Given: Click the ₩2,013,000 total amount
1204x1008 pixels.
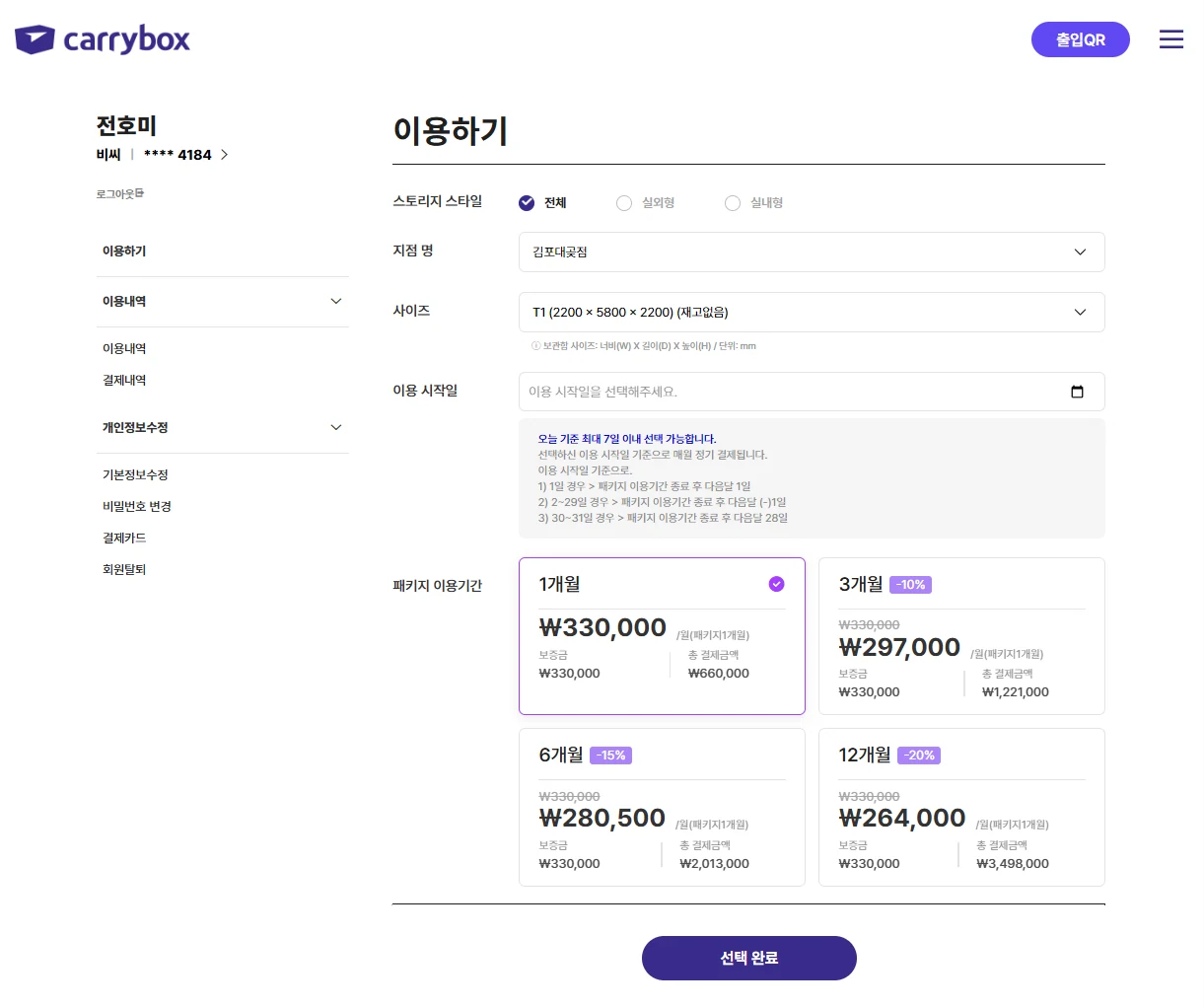Looking at the screenshot, I should (715, 864).
